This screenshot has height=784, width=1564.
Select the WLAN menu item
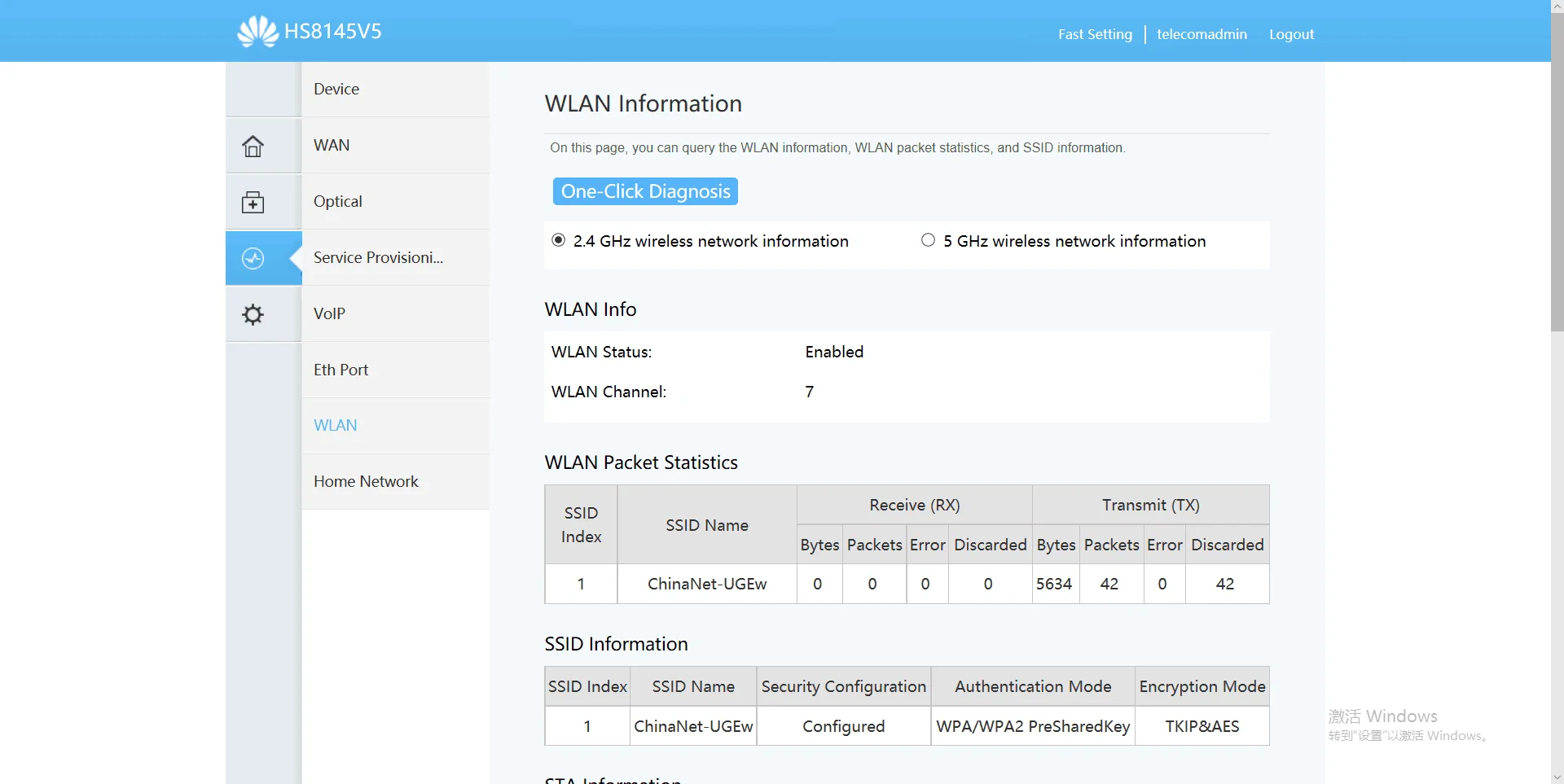point(336,425)
